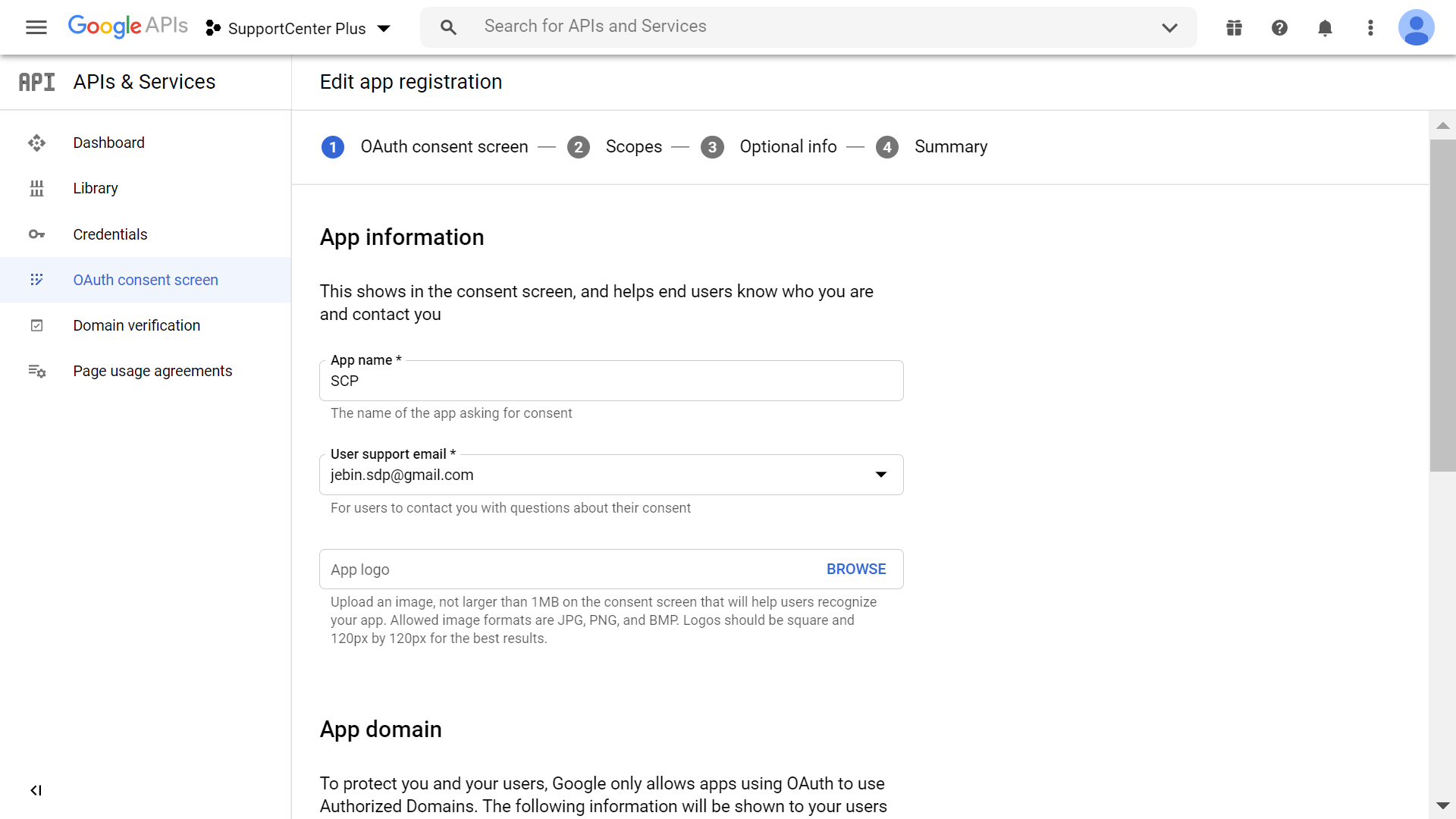Expand the search bar dropdown chevron
1456x819 pixels.
[1169, 28]
